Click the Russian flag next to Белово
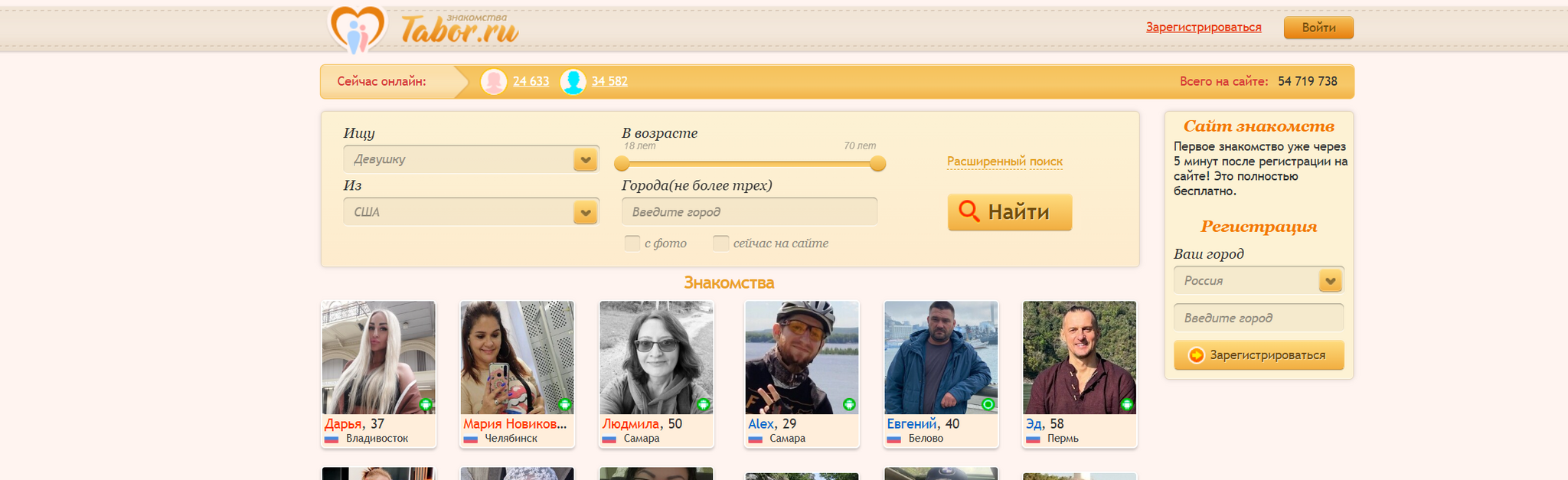 pyautogui.click(x=893, y=439)
